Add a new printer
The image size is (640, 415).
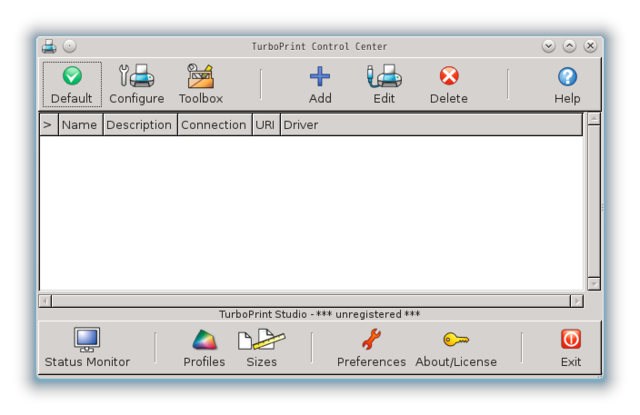pyautogui.click(x=320, y=84)
